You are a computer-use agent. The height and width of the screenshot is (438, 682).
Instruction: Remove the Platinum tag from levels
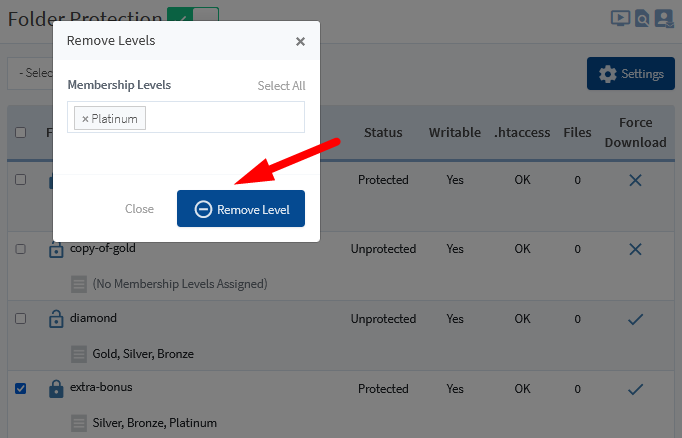click(x=85, y=119)
